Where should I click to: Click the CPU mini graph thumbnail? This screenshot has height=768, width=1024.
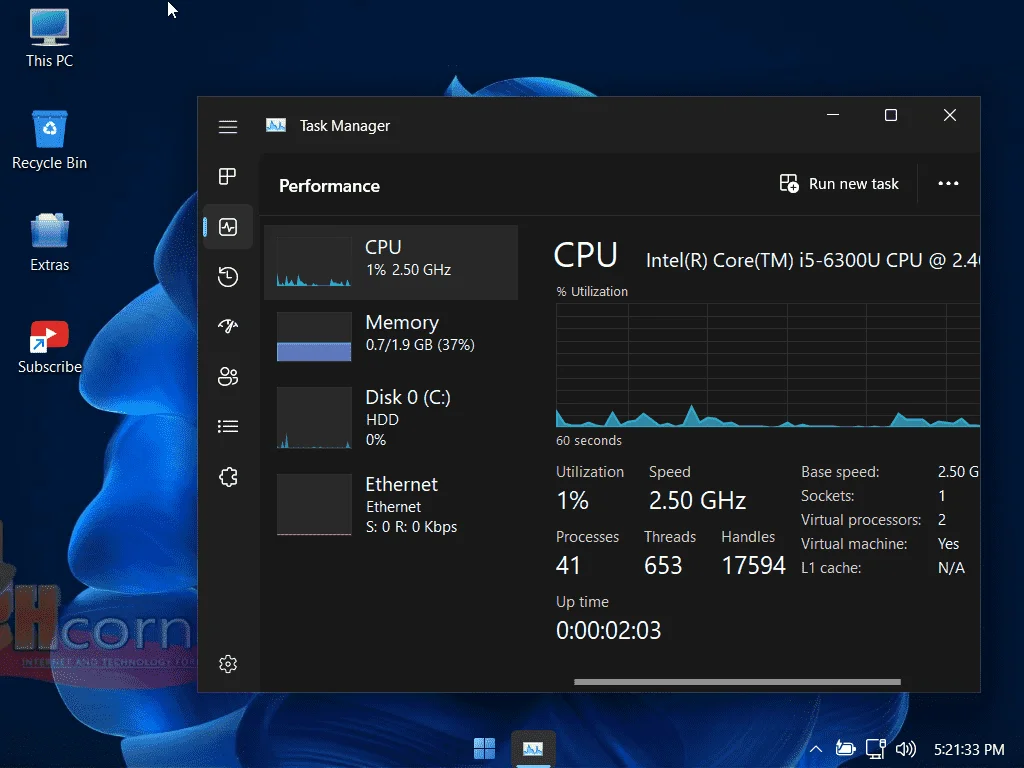point(314,262)
